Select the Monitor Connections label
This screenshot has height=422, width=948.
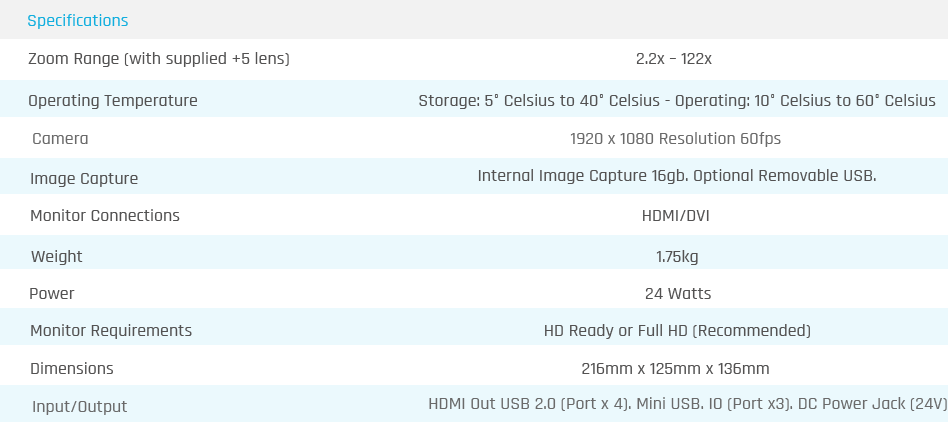tap(105, 215)
